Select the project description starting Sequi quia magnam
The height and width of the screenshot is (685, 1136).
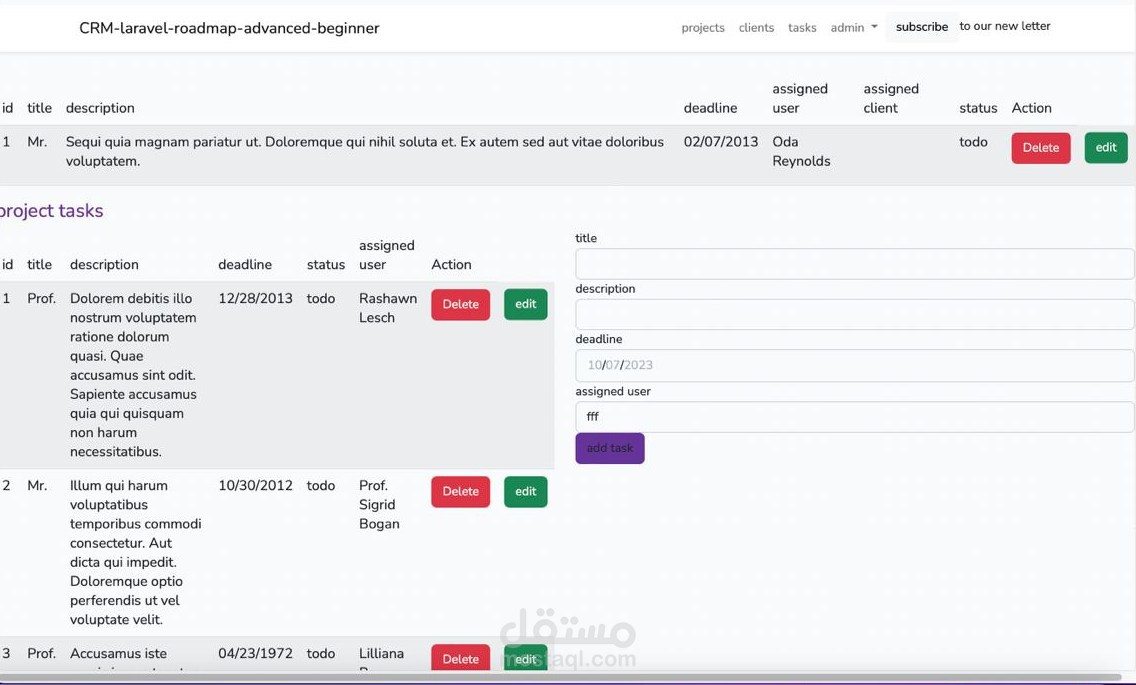[364, 151]
